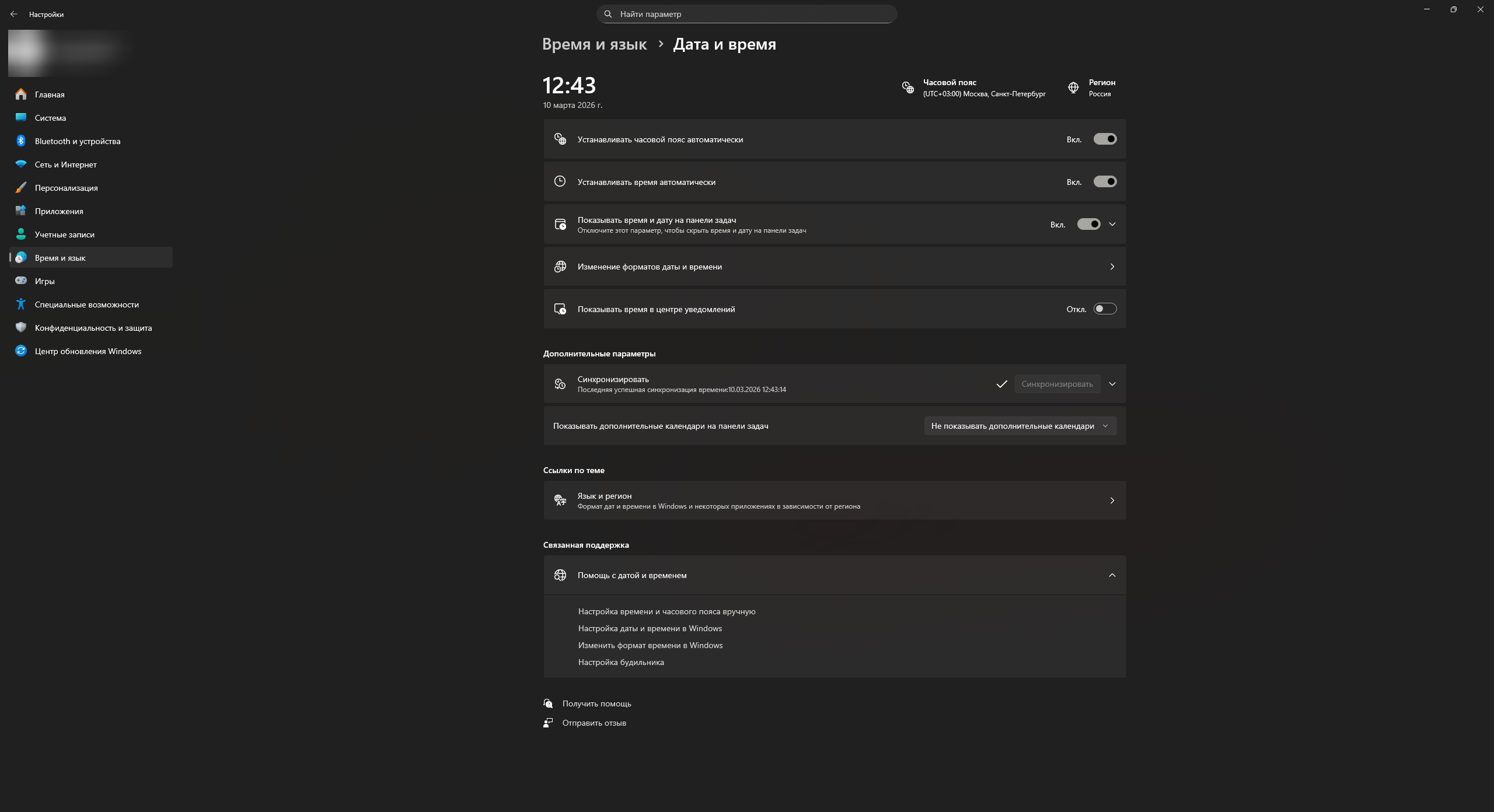Click the Настройка будильника link

(621, 662)
